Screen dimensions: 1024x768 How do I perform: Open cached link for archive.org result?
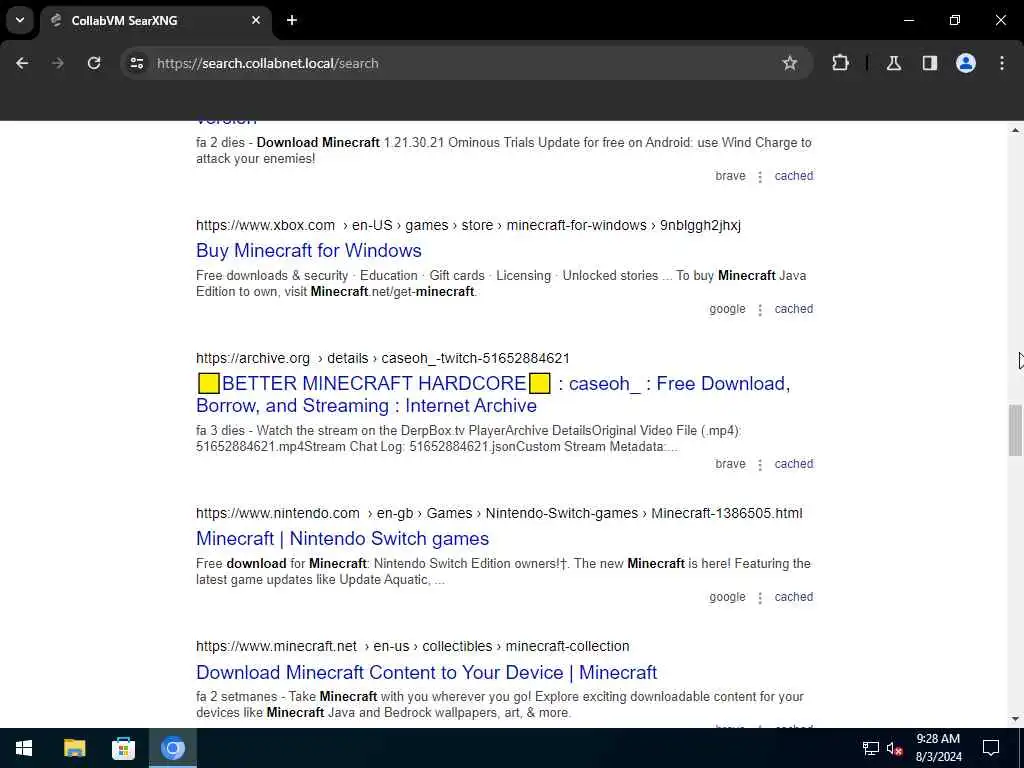pos(793,464)
